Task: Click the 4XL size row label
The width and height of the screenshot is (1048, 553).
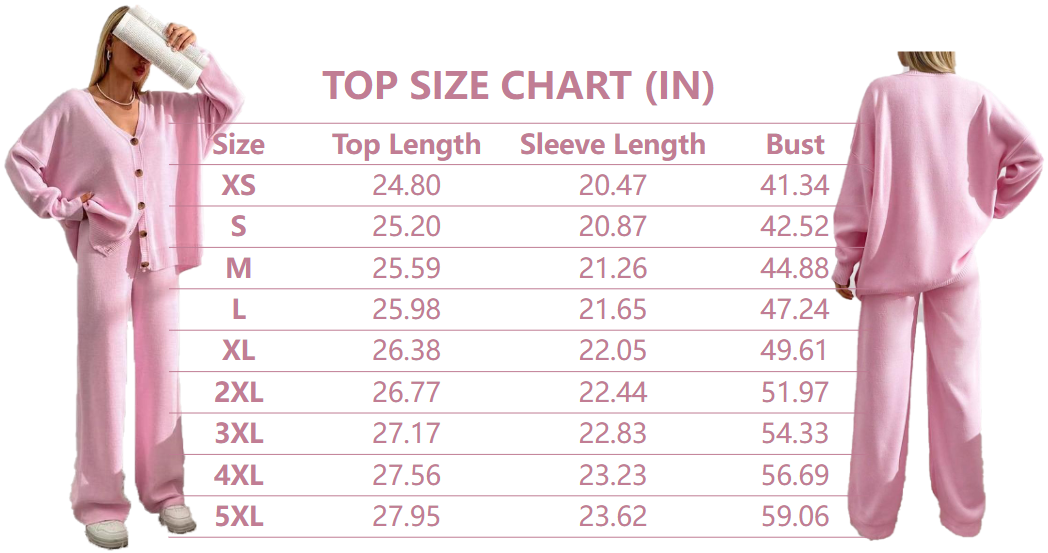Action: tap(239, 476)
